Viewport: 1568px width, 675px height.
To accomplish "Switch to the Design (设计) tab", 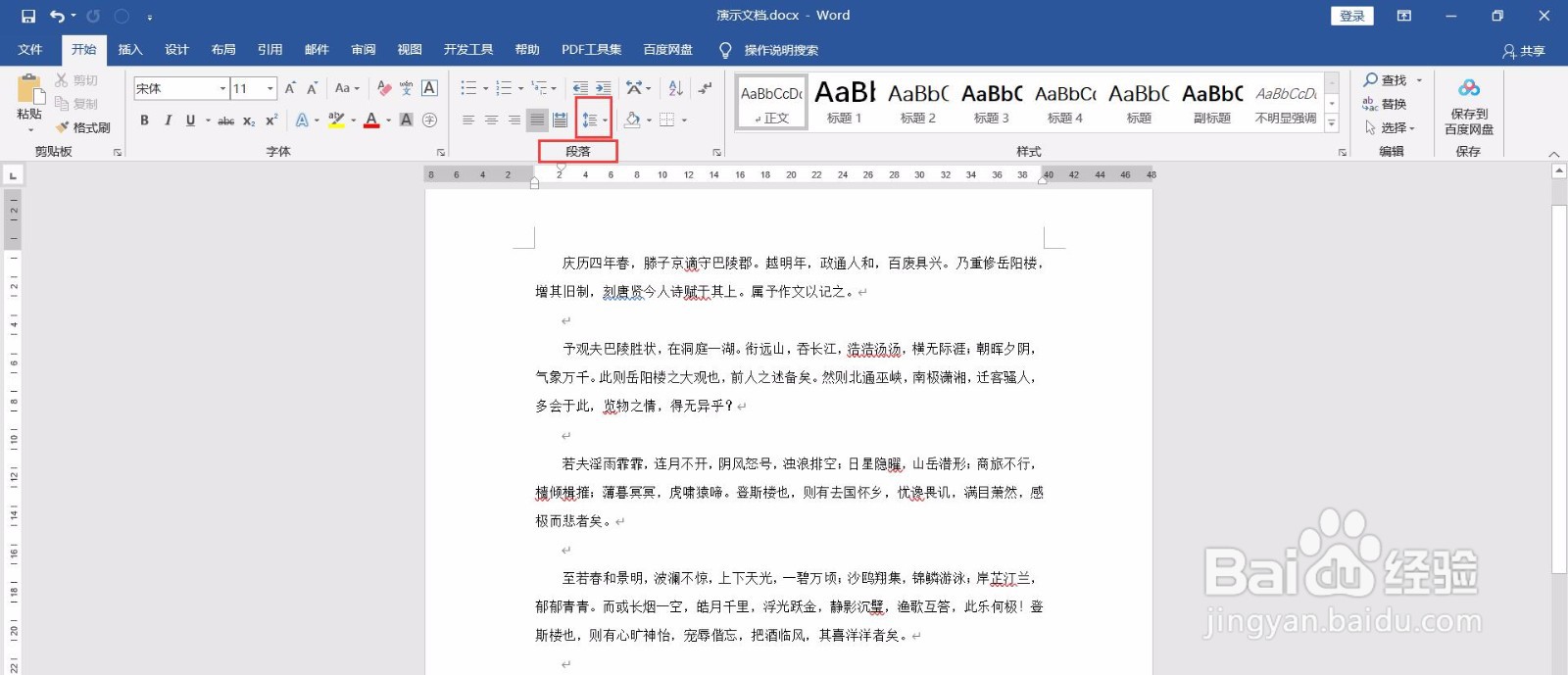I will point(176,49).
